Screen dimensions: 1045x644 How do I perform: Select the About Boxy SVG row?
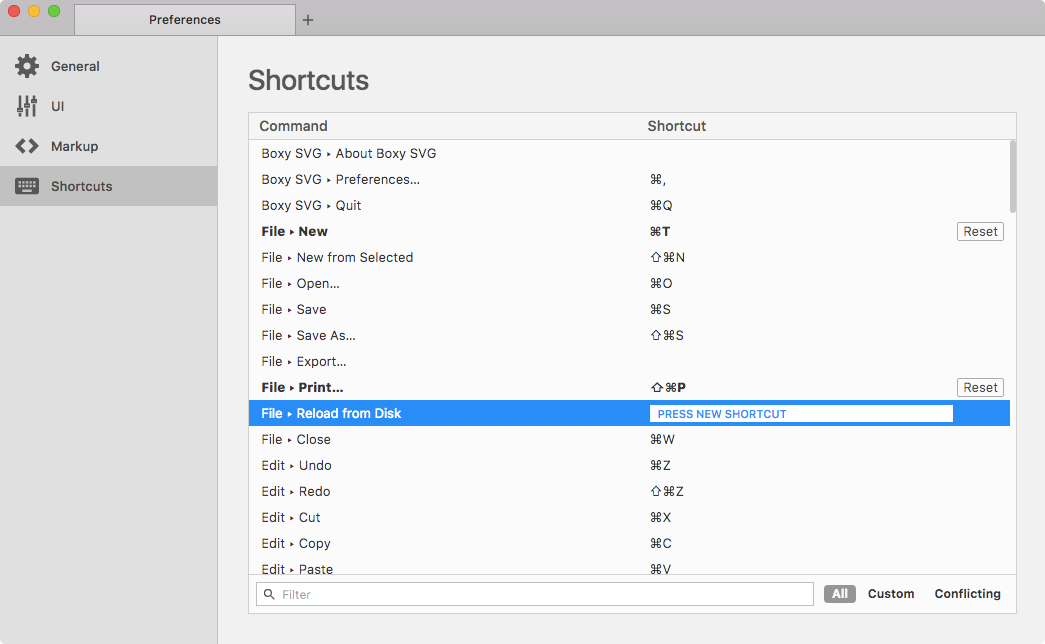pos(629,153)
